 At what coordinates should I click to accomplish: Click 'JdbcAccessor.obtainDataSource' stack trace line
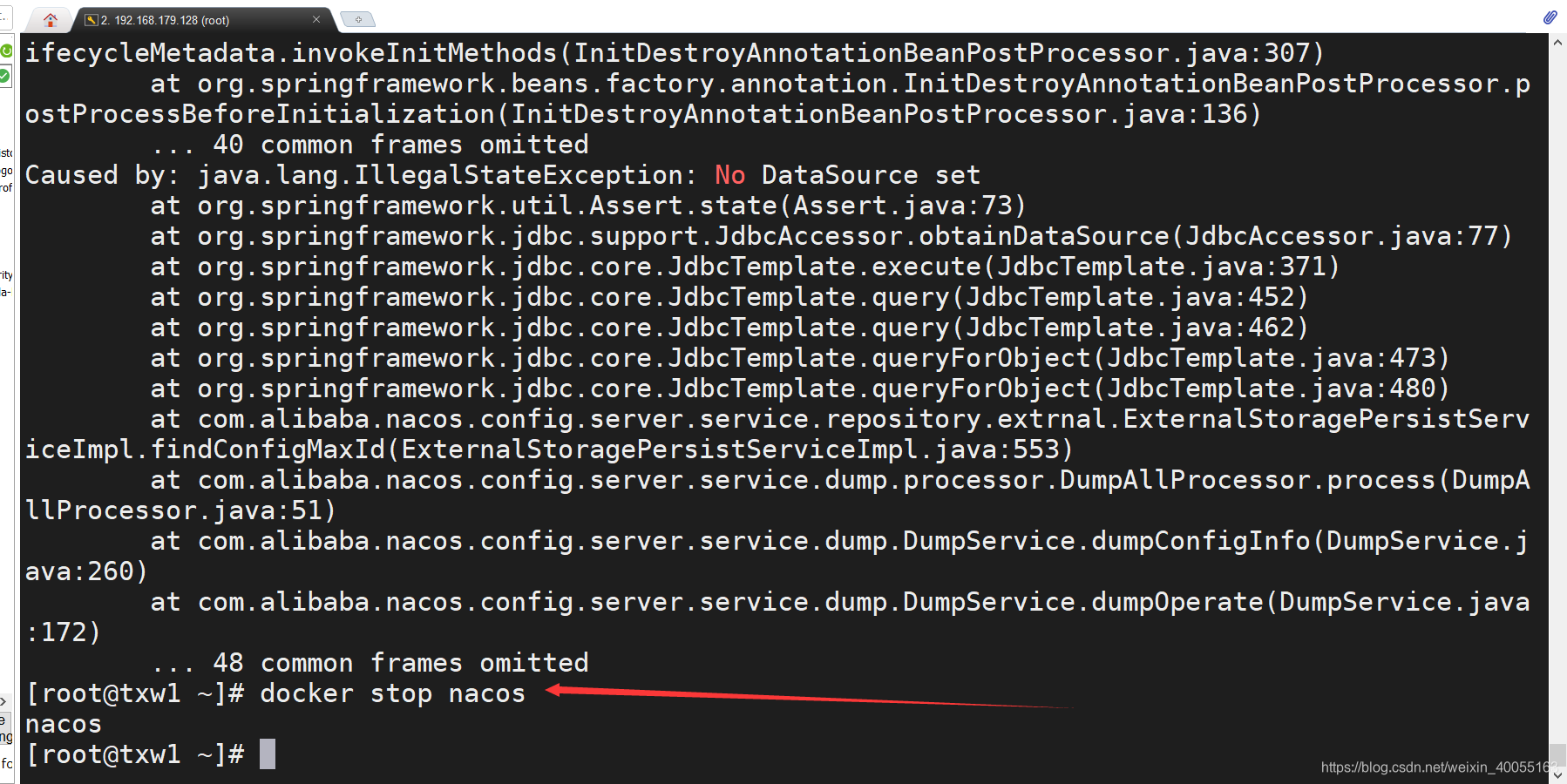pyautogui.click(x=831, y=236)
